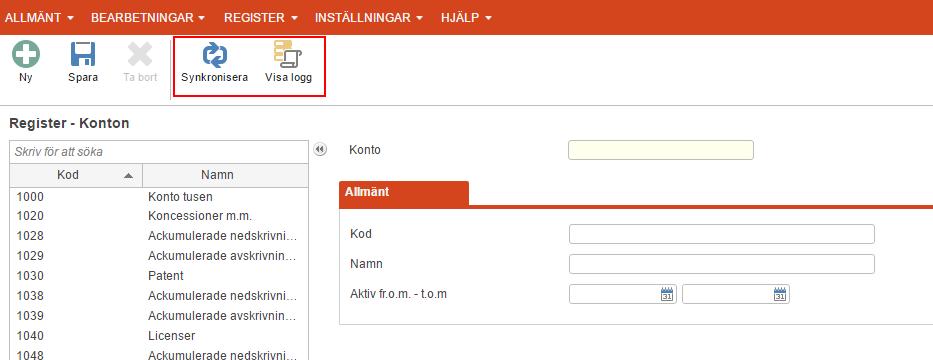Image resolution: width=933 pixels, height=360 pixels.
Task: Run Synkronisera sync icon
Action: [x=215, y=55]
